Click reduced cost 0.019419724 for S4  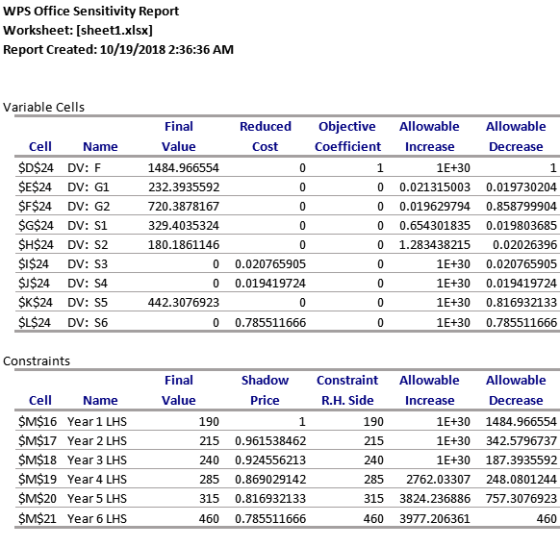click(270, 283)
